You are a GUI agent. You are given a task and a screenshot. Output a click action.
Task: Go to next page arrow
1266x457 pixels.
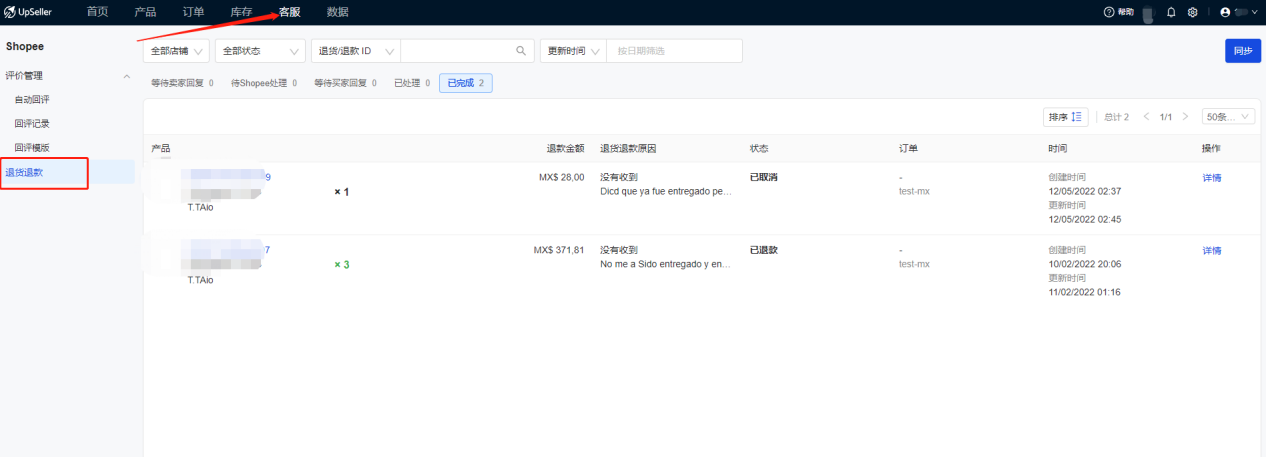(1185, 117)
